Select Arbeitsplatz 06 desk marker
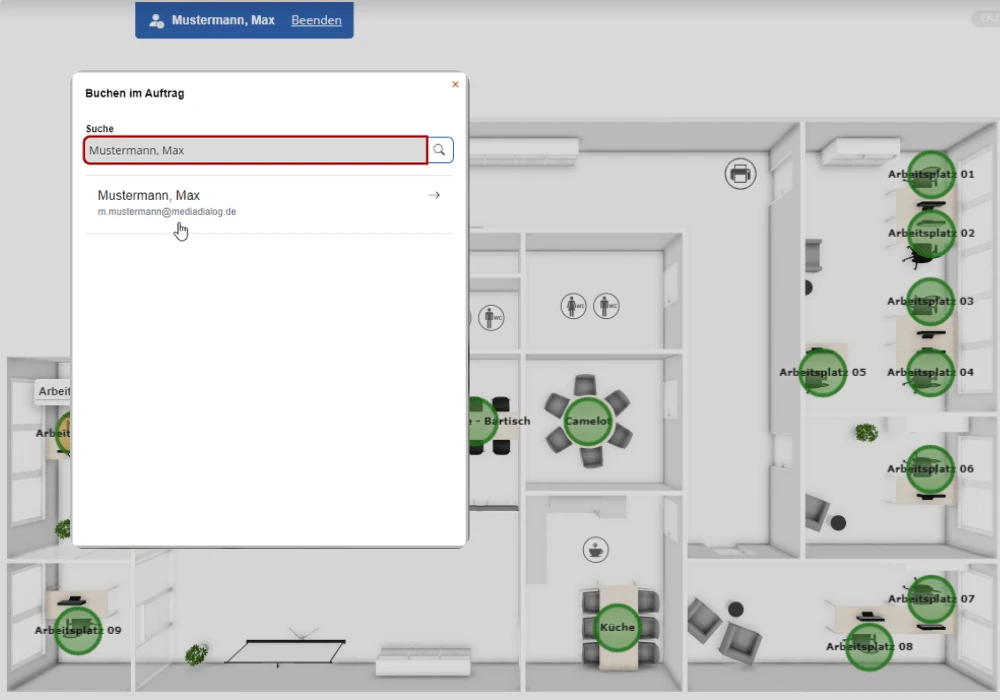Image resolution: width=1000 pixels, height=700 pixels. coord(930,469)
